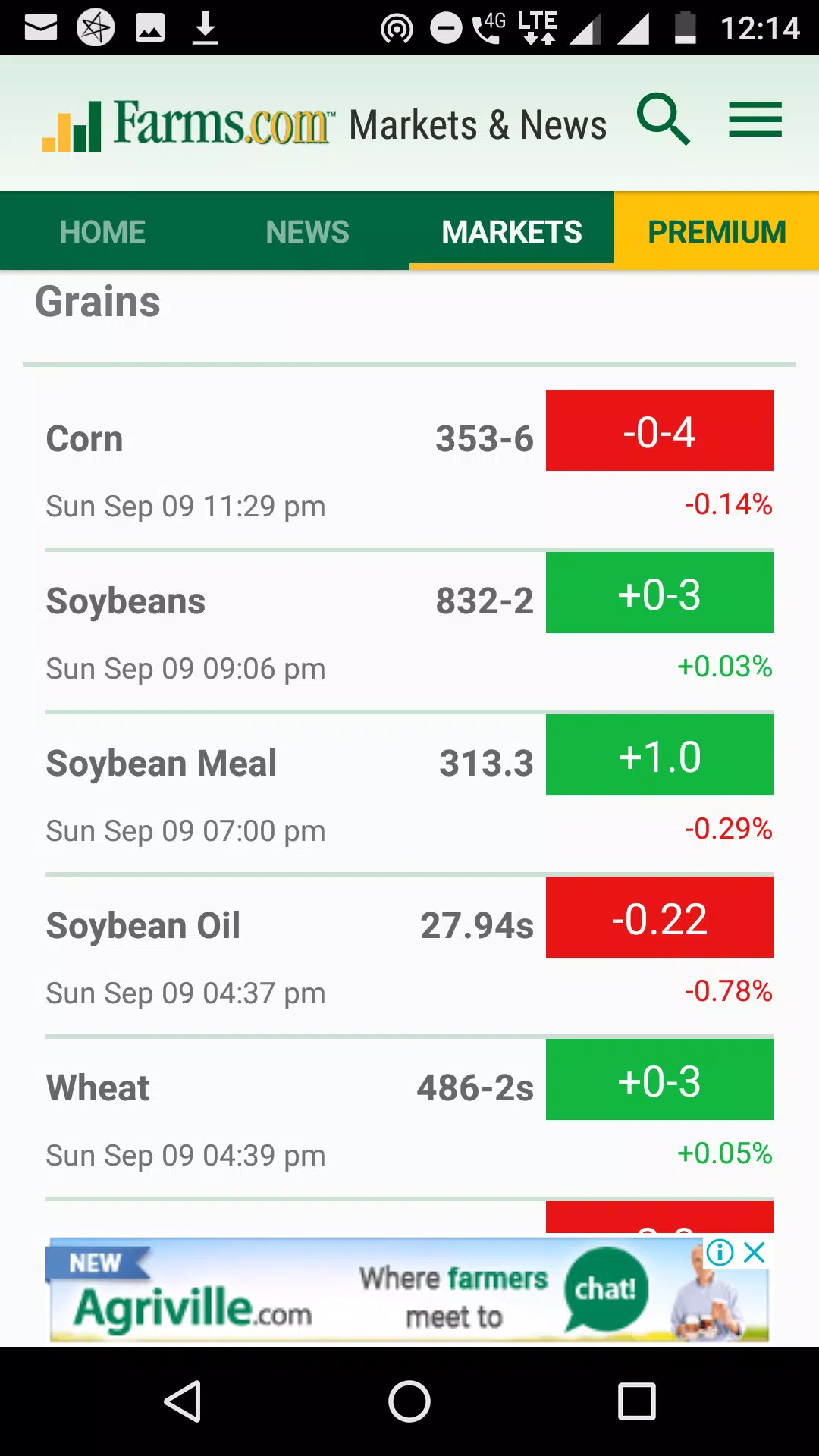Open the PREMIUM tab
819x1456 pixels.
click(717, 231)
